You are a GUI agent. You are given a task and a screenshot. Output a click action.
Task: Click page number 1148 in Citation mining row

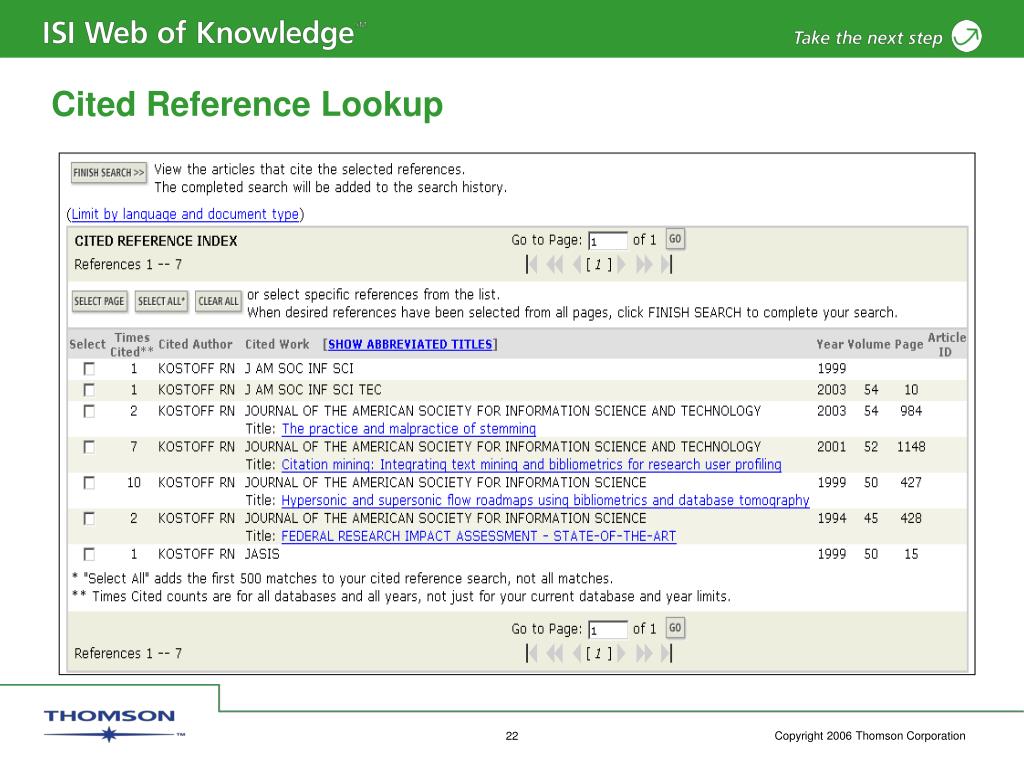coord(911,447)
